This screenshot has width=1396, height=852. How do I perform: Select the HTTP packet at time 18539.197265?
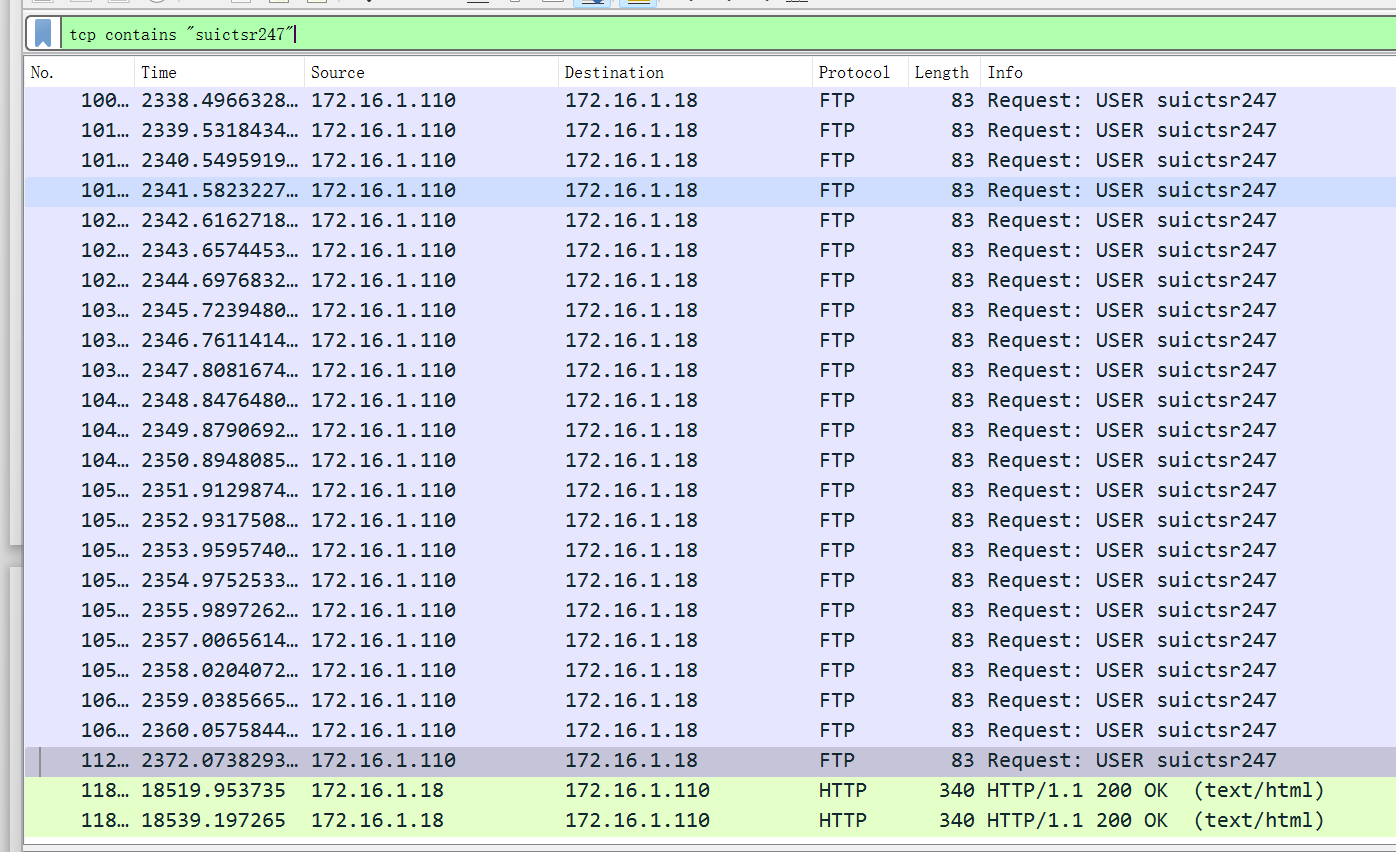tap(710, 820)
